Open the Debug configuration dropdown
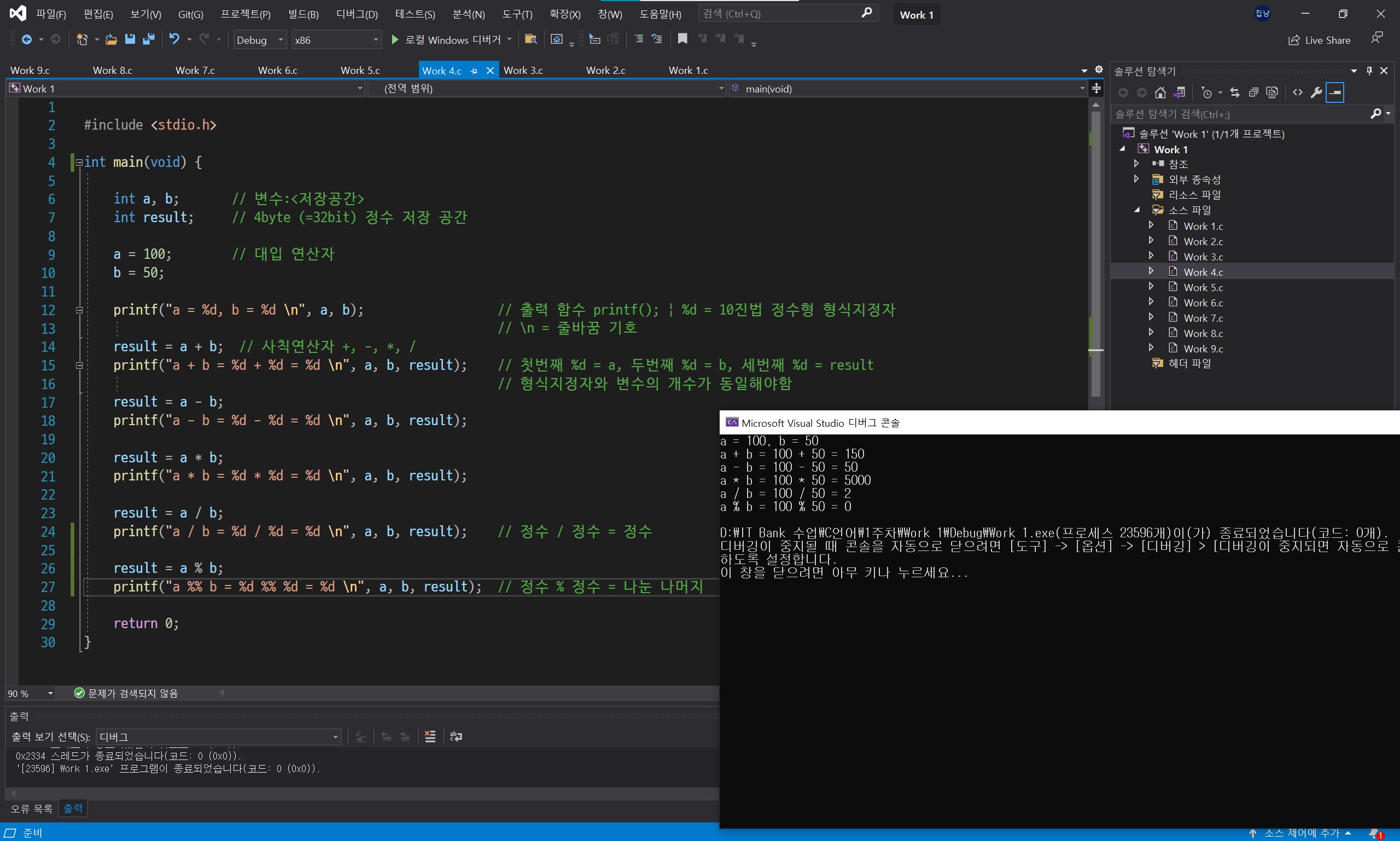 pyautogui.click(x=259, y=39)
